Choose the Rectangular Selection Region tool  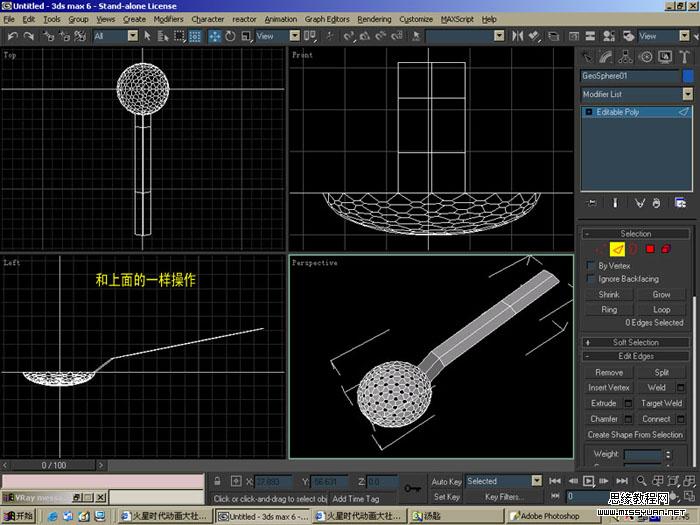pyautogui.click(x=179, y=36)
